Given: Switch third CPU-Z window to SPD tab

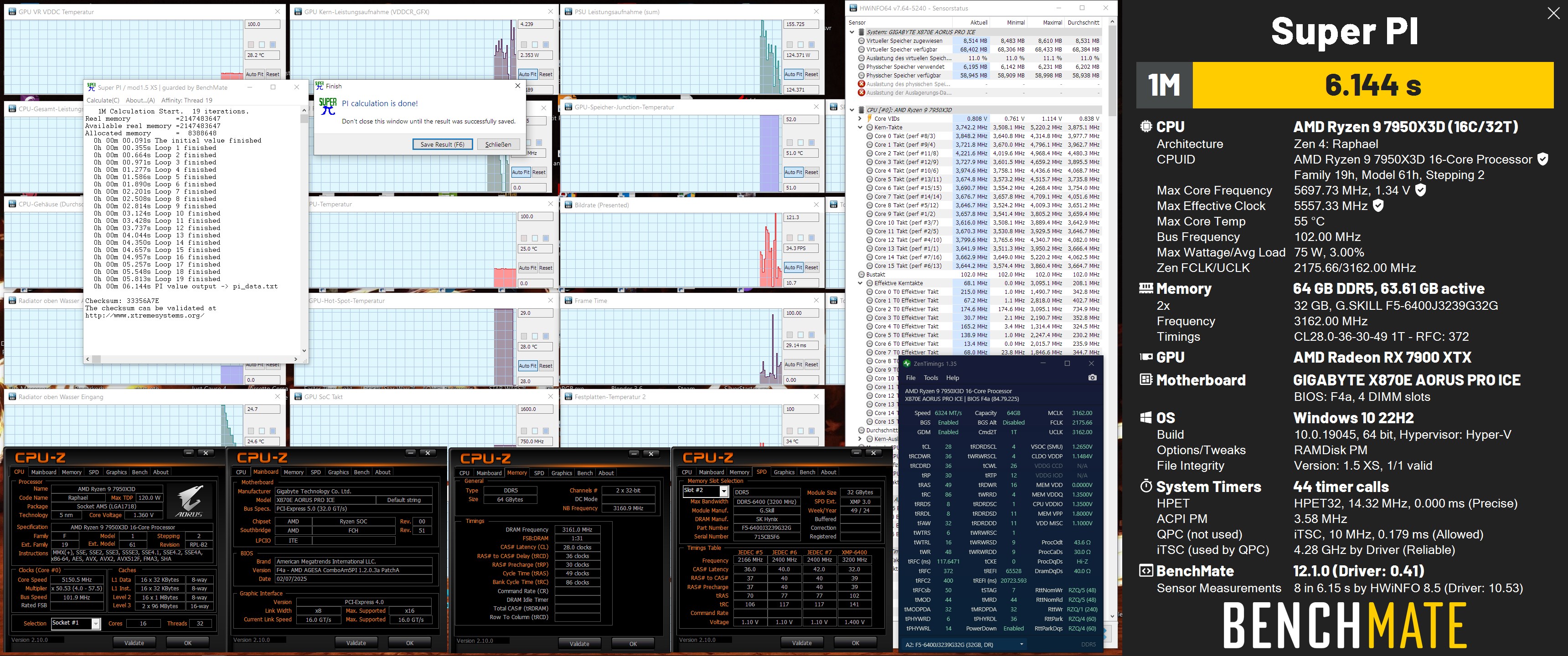Looking at the screenshot, I should (539, 473).
